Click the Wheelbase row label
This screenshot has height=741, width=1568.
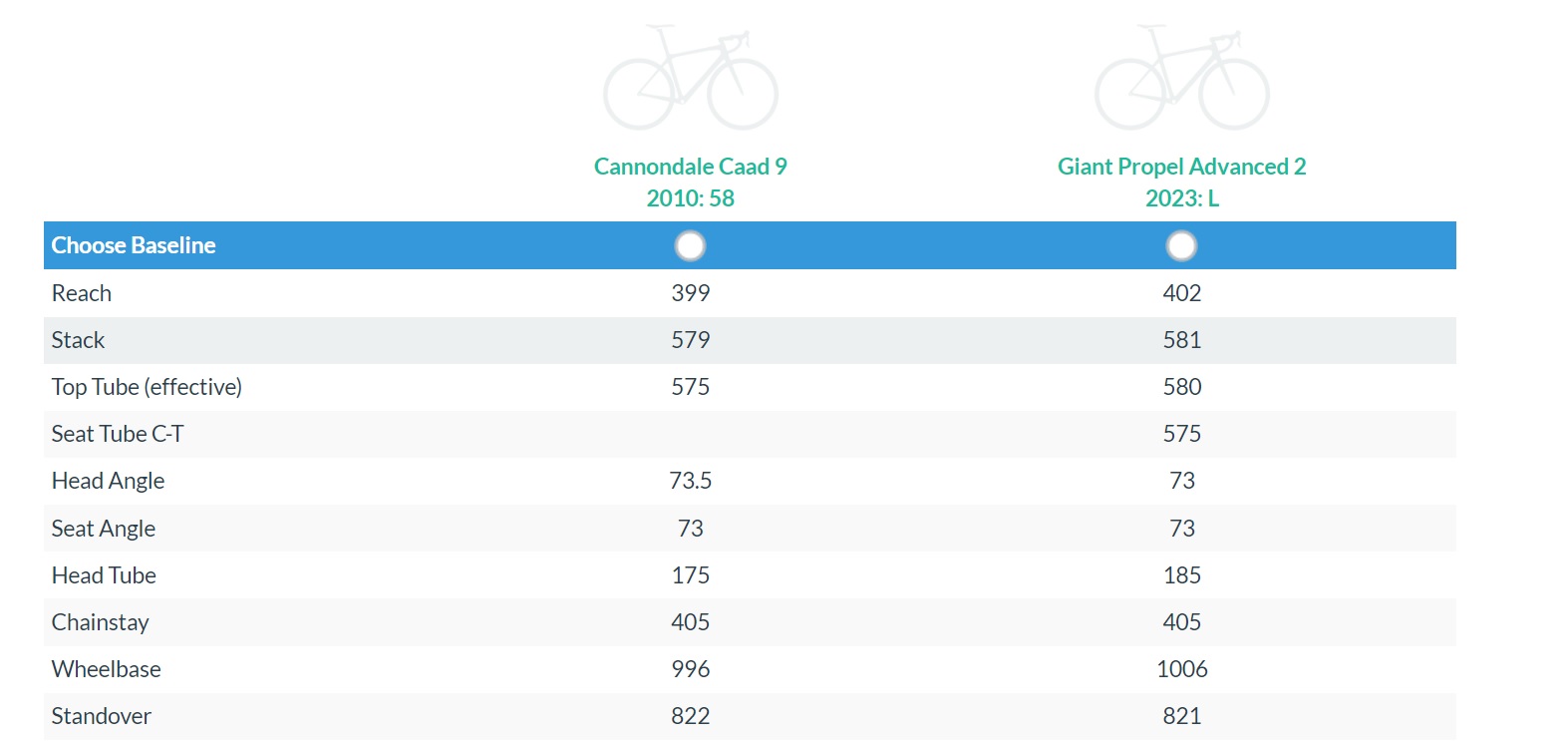pyautogui.click(x=106, y=669)
